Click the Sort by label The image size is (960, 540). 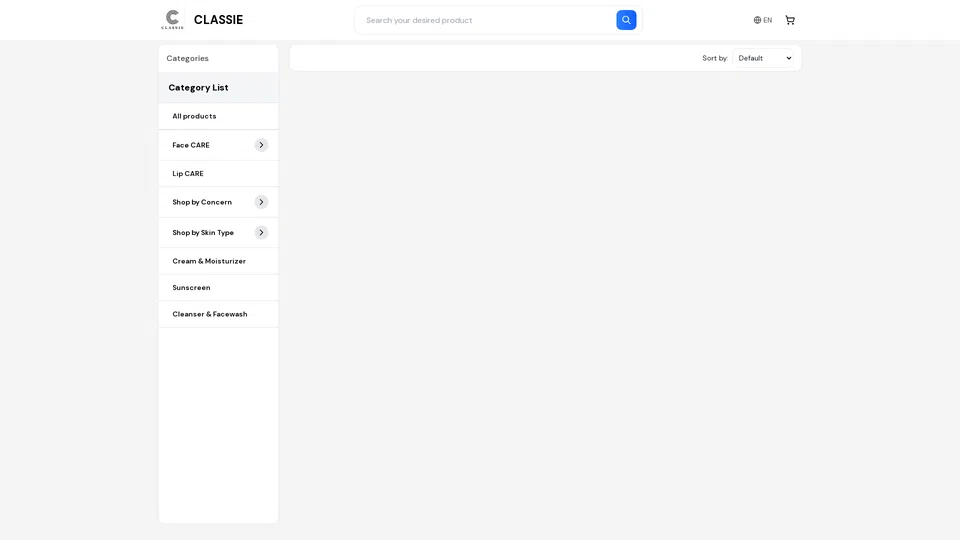[x=714, y=58]
